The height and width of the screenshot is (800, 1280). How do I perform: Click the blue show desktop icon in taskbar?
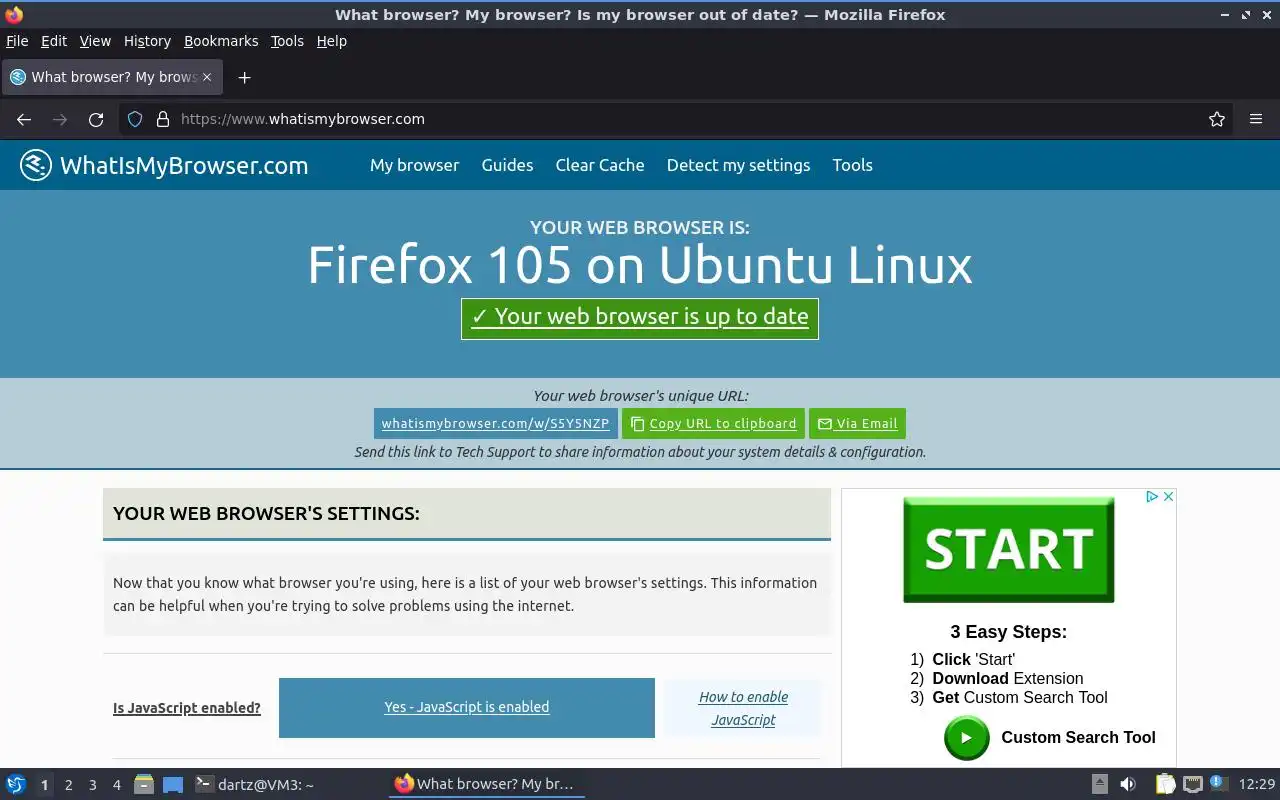(173, 785)
